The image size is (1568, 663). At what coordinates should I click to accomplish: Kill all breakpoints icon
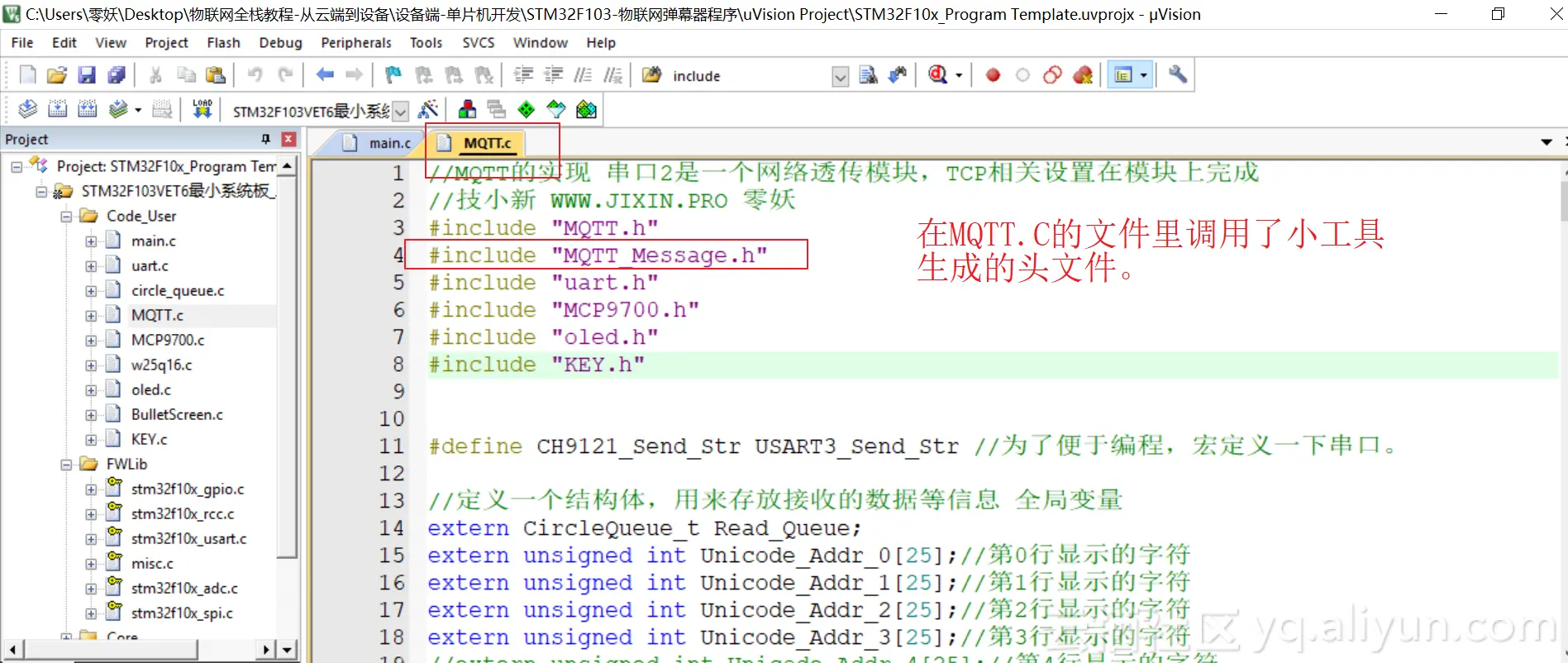(x=1083, y=75)
